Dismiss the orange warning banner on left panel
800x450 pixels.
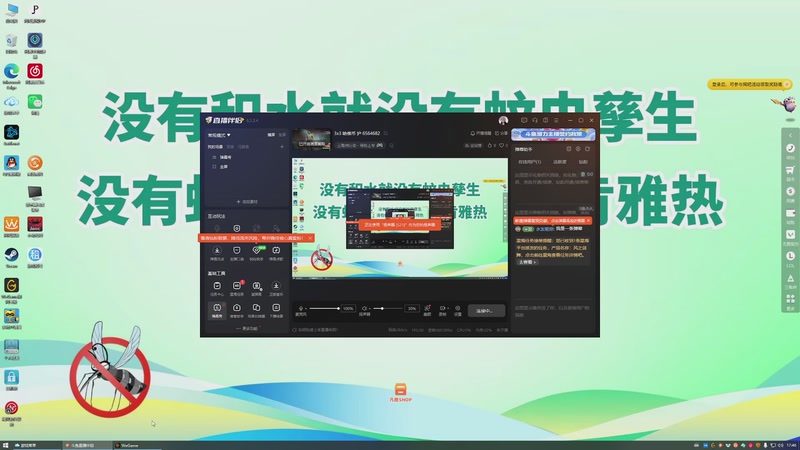tap(310, 238)
